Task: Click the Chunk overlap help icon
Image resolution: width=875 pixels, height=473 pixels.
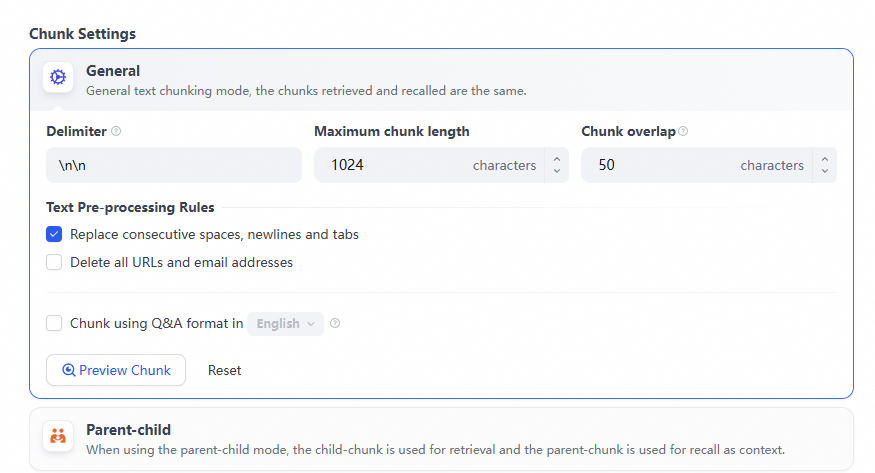Action: pyautogui.click(x=683, y=131)
